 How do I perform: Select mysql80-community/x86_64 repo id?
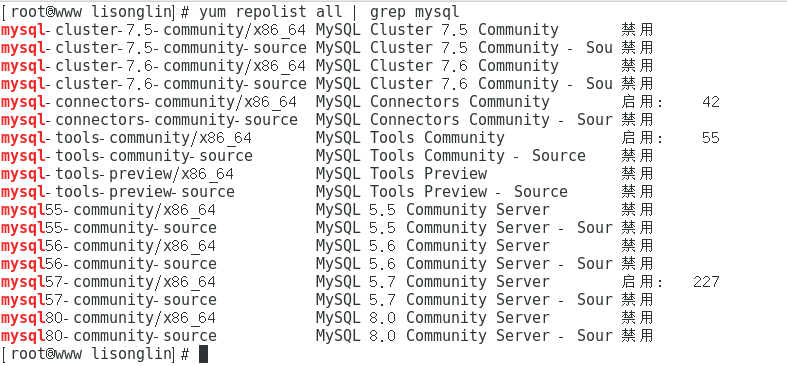click(x=108, y=318)
